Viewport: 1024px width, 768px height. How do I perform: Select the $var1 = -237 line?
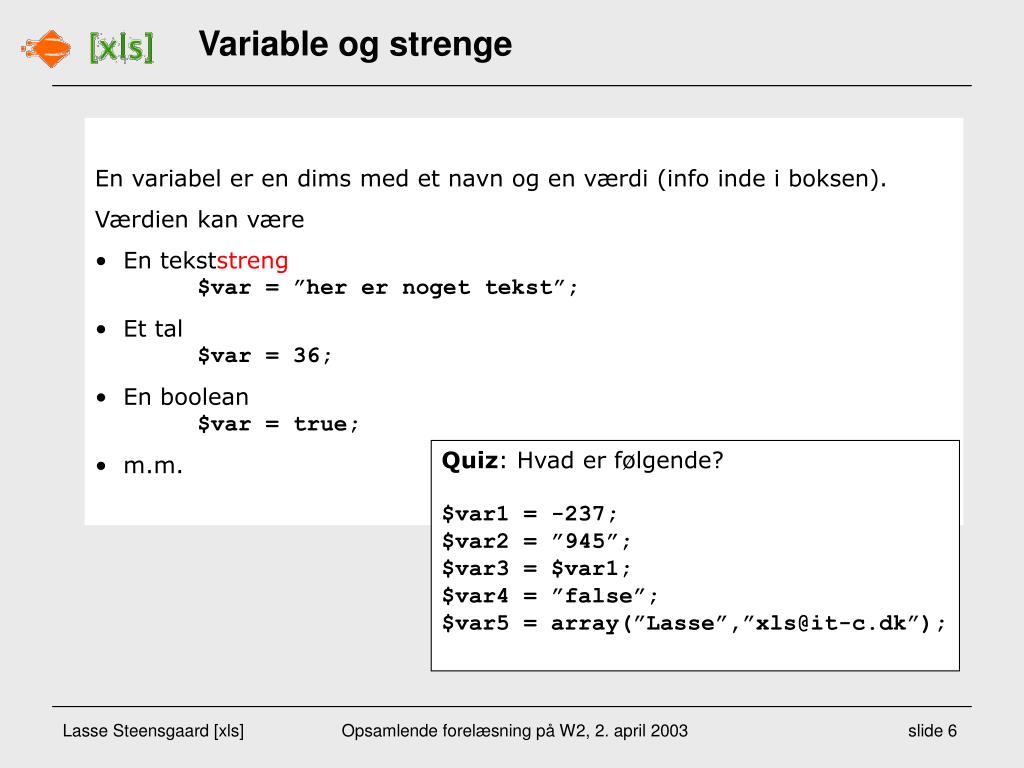530,514
